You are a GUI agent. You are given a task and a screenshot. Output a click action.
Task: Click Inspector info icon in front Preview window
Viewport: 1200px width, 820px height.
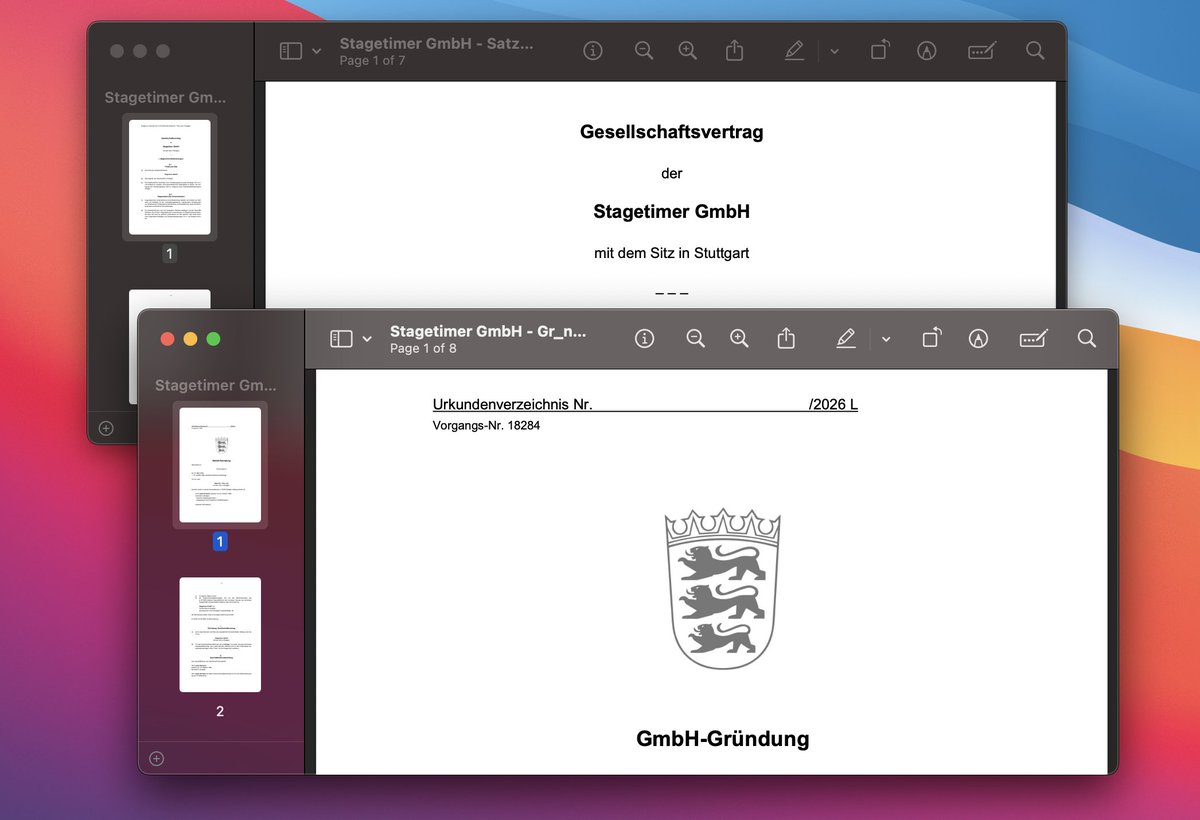tap(644, 339)
